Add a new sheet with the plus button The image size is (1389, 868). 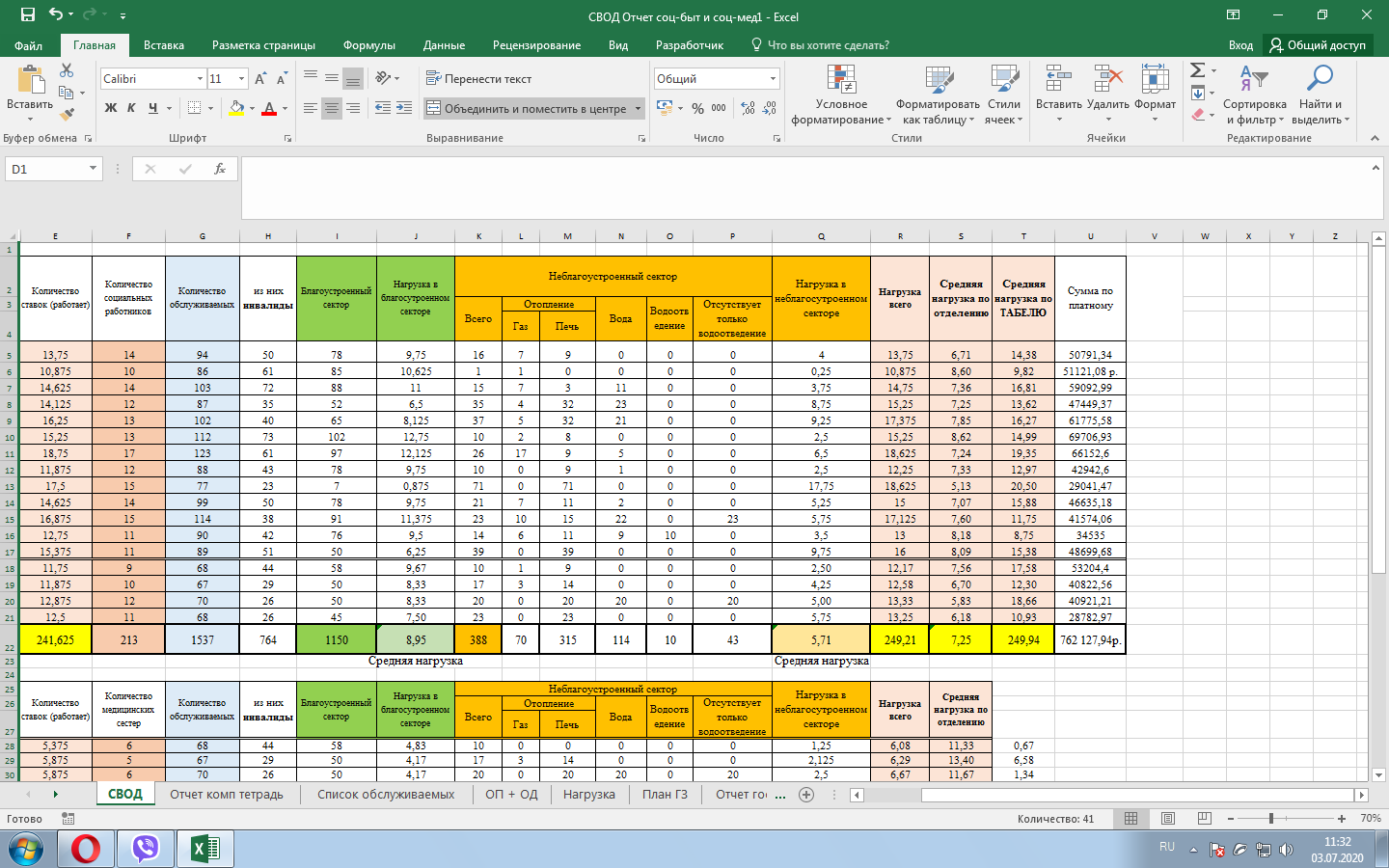[806, 795]
